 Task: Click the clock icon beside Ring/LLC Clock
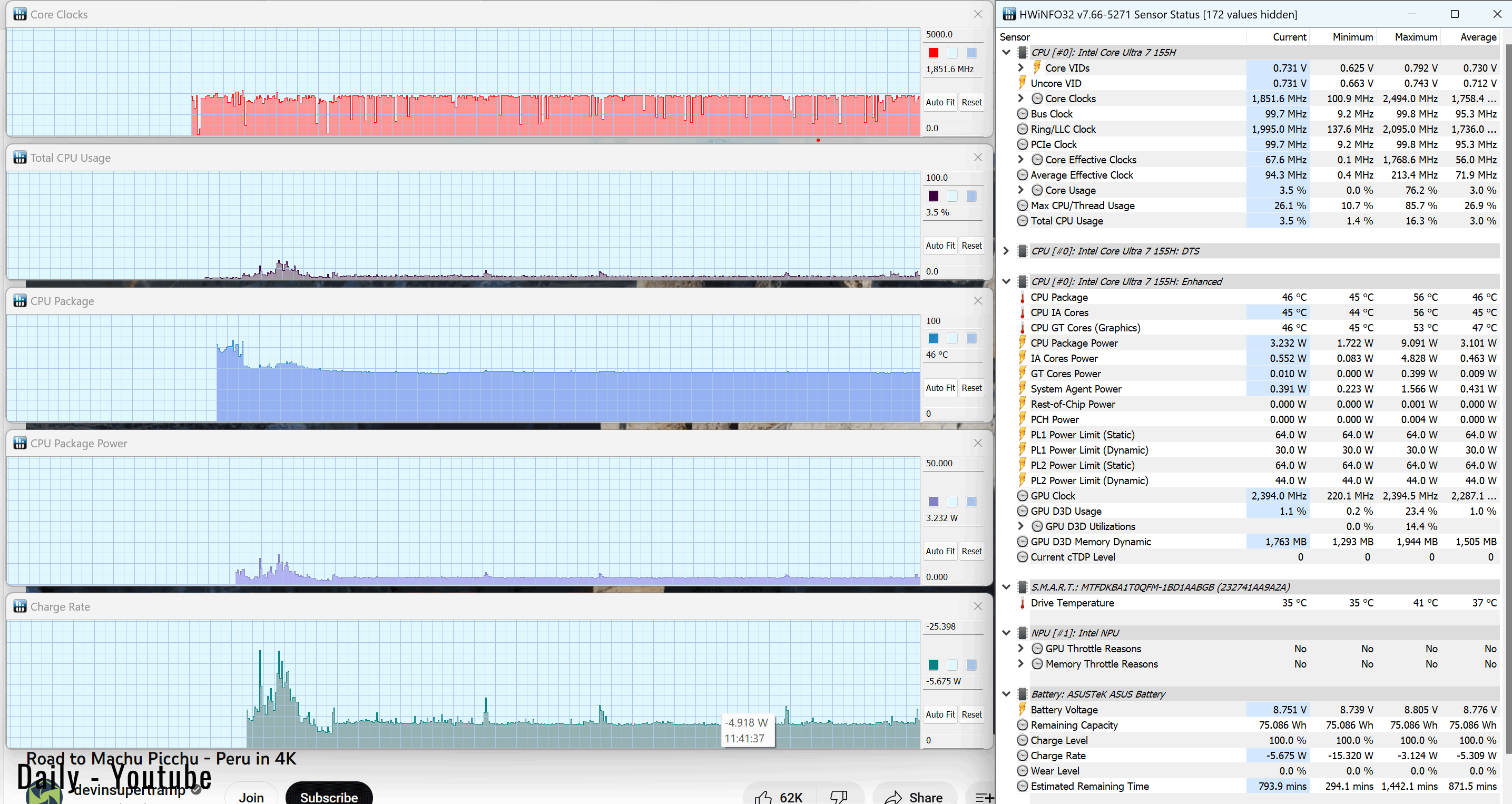pos(1023,129)
